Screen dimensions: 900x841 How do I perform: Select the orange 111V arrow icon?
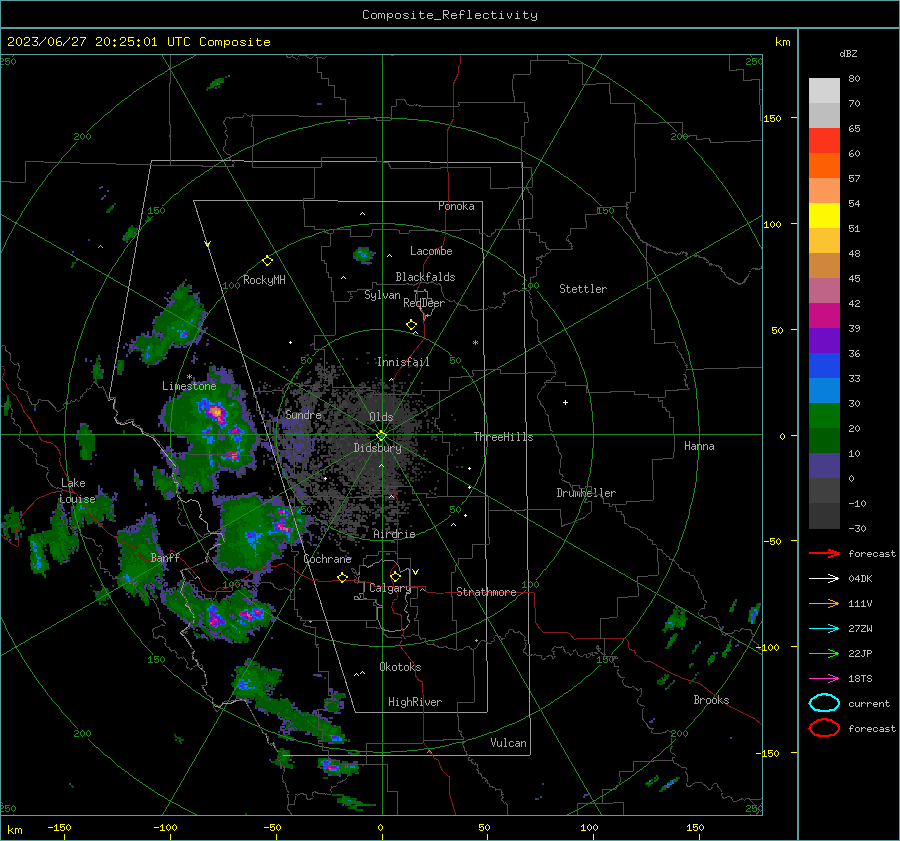(x=824, y=603)
